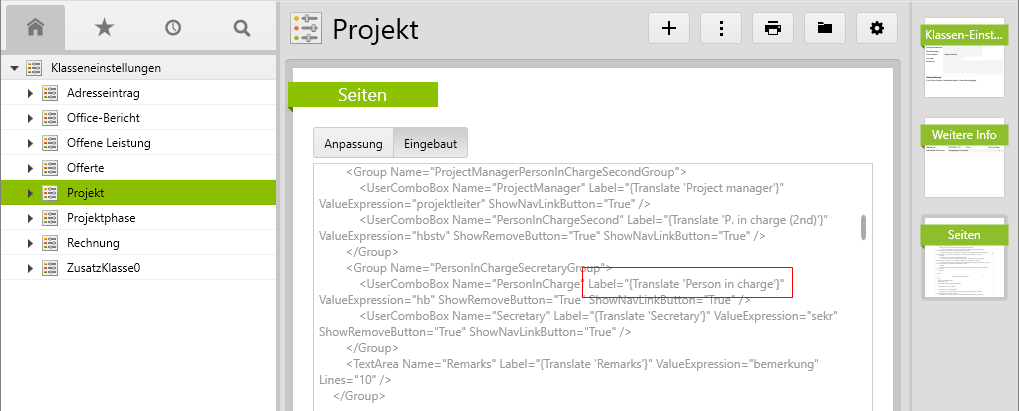Switch to the Anpassung tab
Image resolution: width=1019 pixels, height=411 pixels.
(x=353, y=144)
